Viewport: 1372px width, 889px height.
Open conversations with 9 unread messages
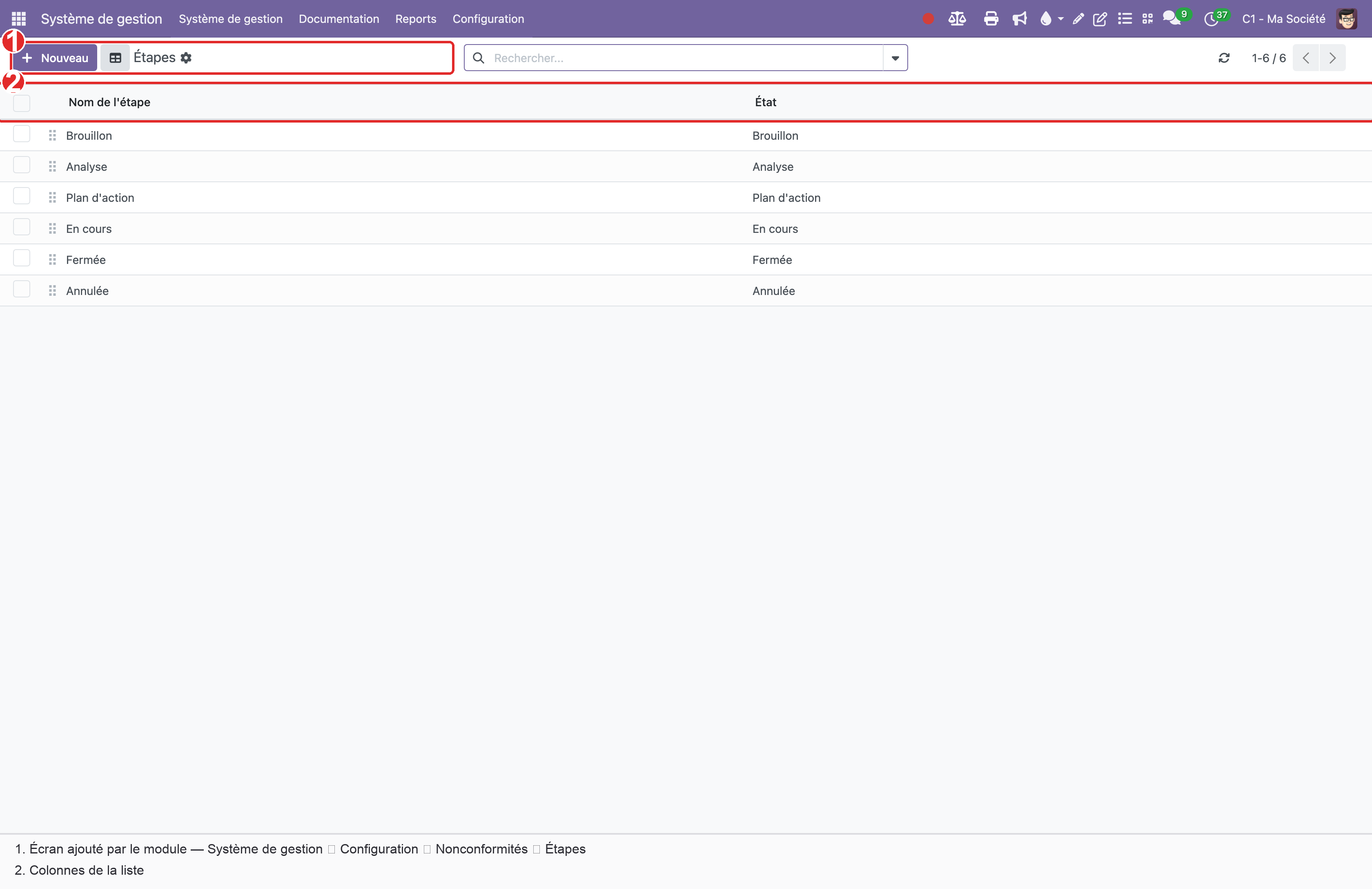coord(1176,18)
